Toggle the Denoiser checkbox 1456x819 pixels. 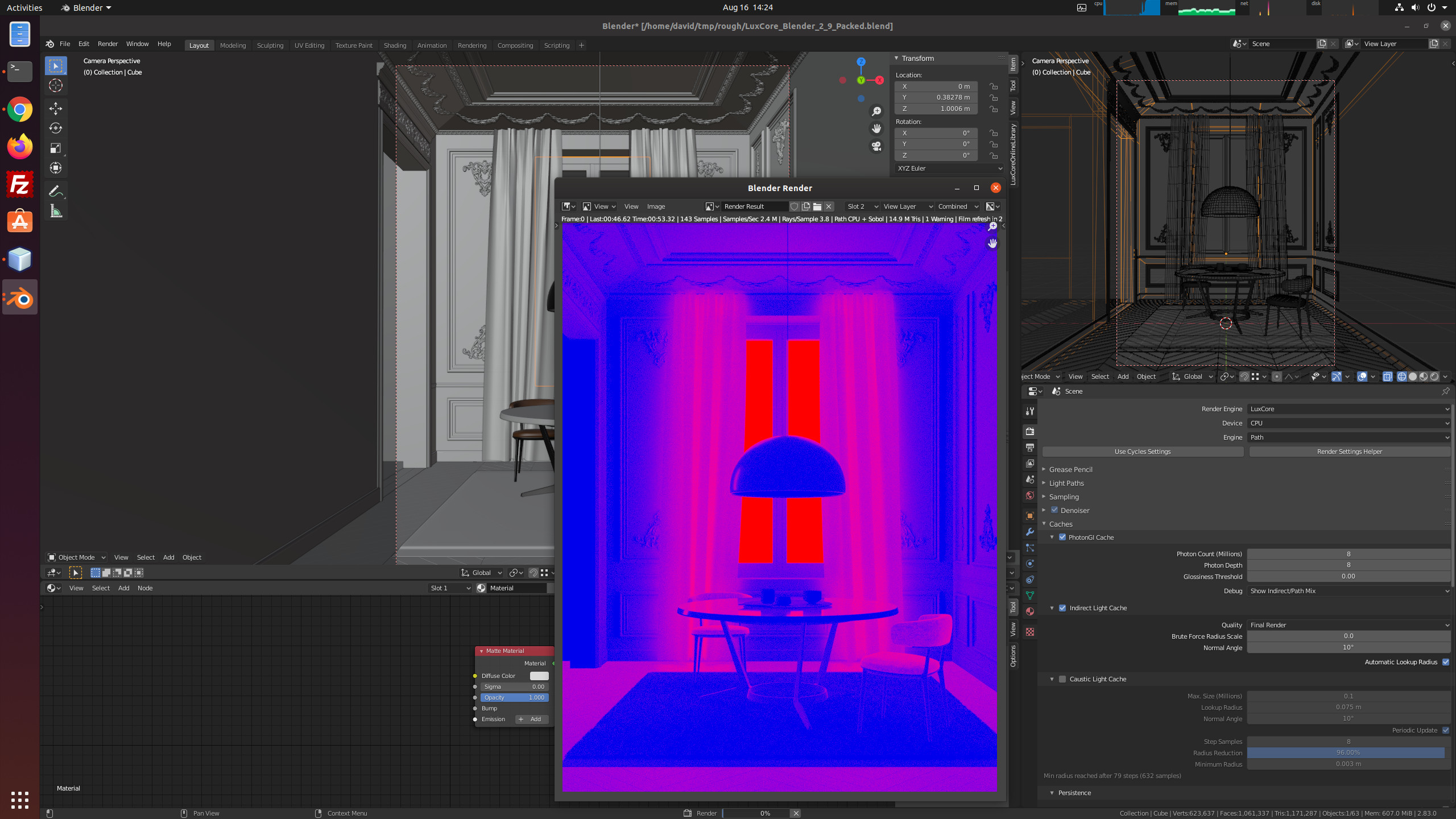coord(1054,510)
